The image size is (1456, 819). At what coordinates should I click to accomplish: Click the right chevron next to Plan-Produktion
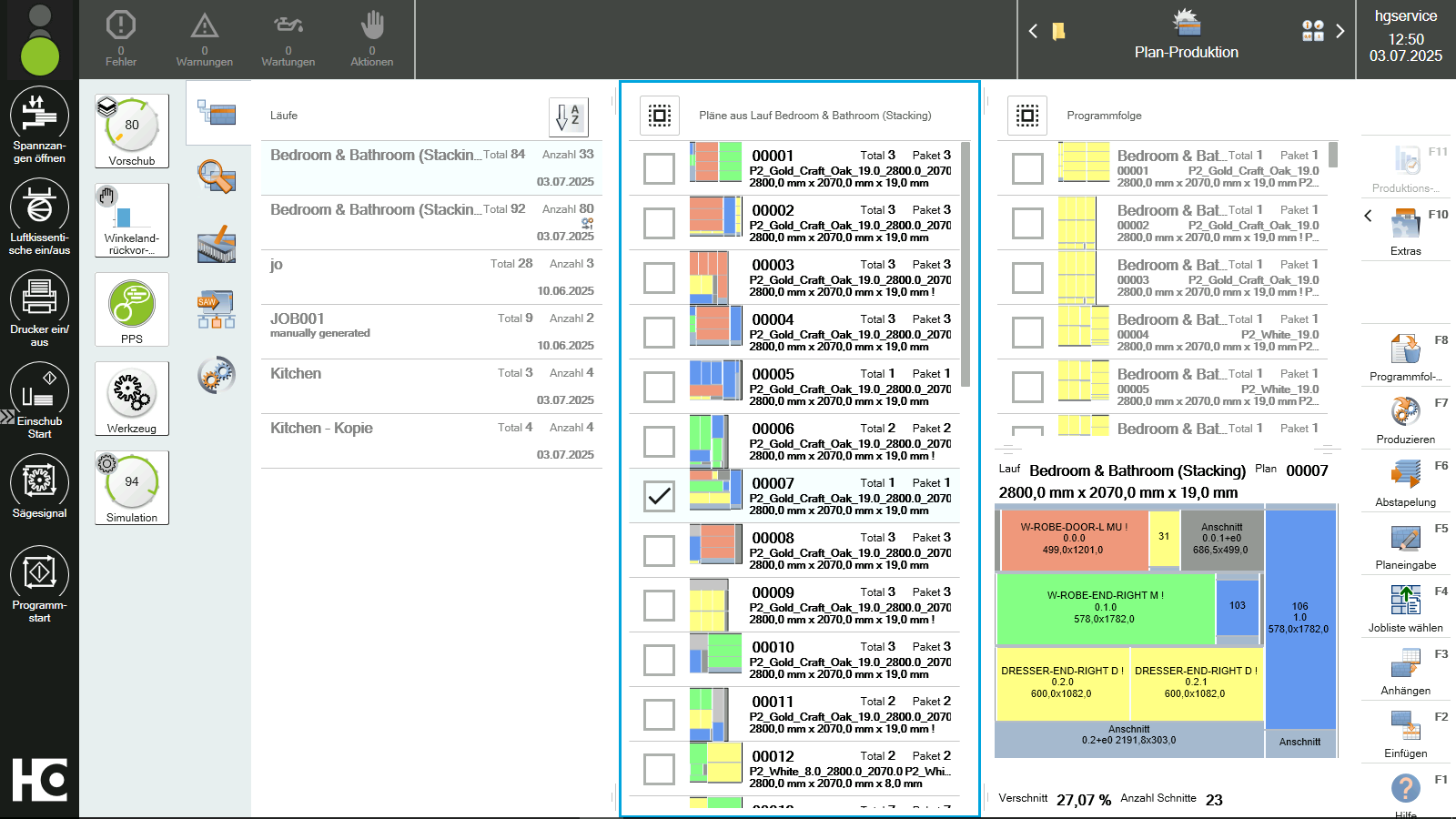click(1340, 31)
